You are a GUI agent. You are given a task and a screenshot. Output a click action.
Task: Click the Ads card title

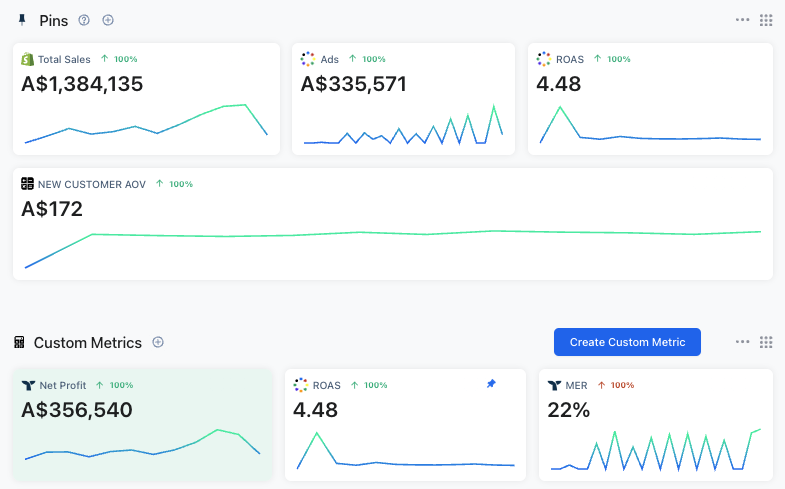(329, 60)
